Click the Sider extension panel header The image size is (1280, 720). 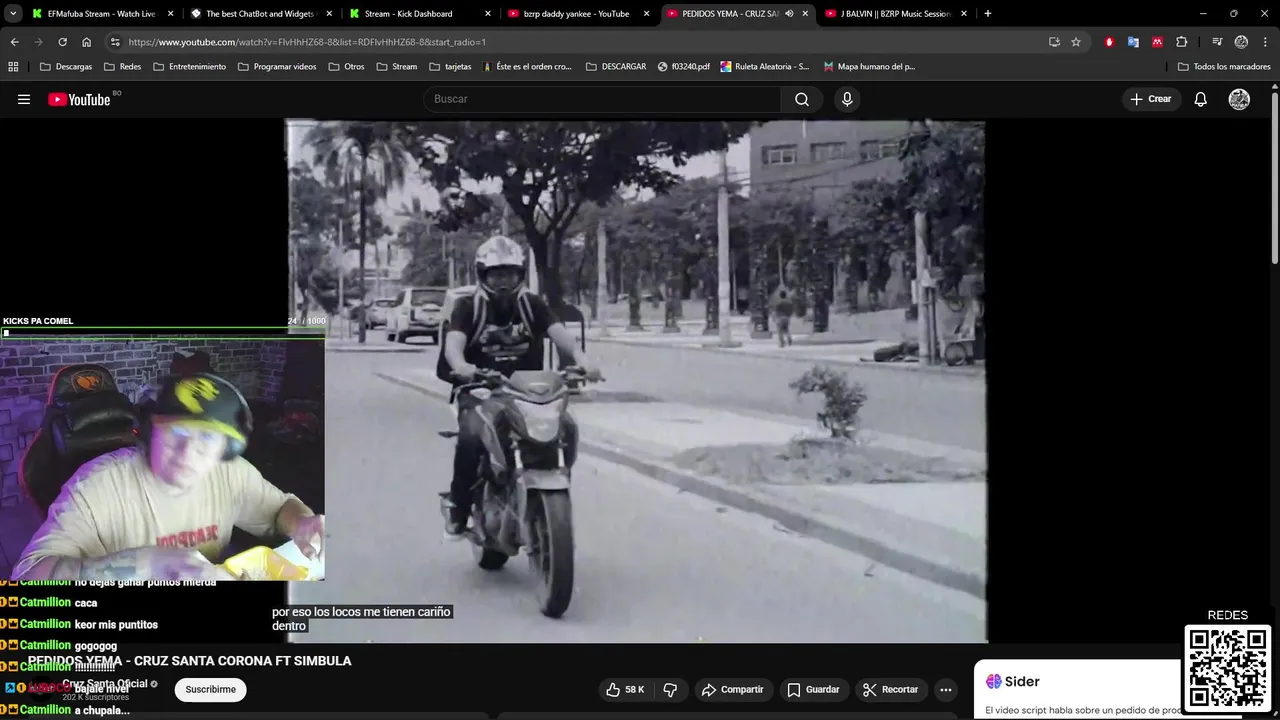(x=1014, y=681)
